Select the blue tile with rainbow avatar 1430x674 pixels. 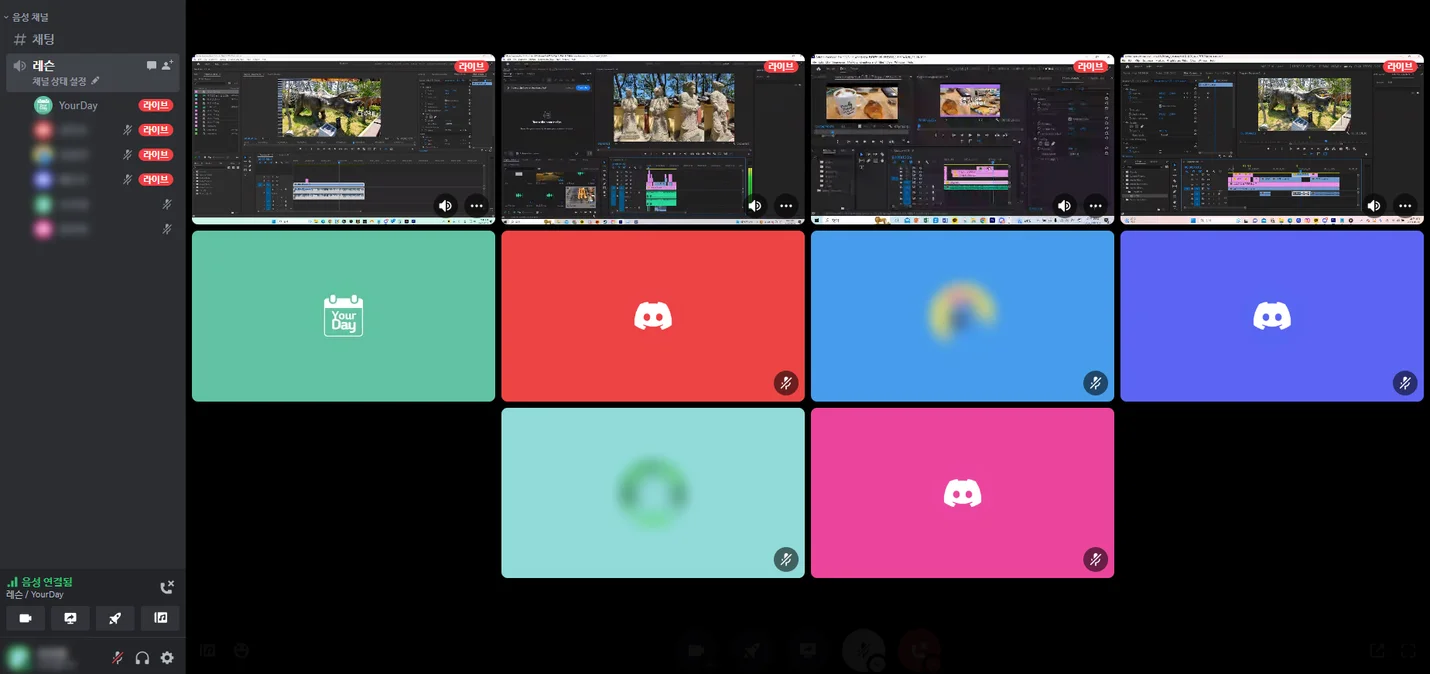click(962, 316)
